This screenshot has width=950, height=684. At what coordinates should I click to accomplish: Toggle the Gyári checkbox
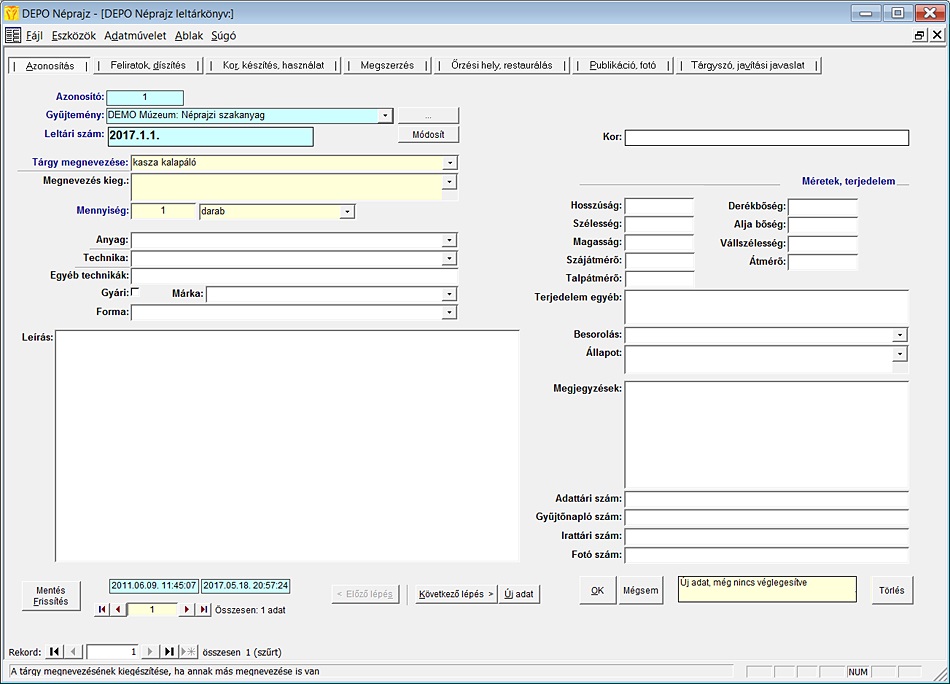click(x=136, y=292)
